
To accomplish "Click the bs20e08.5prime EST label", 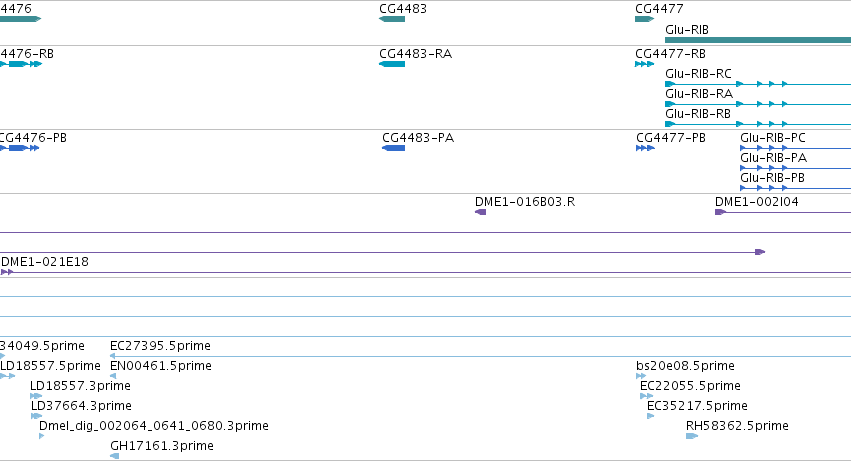I will click(685, 366).
